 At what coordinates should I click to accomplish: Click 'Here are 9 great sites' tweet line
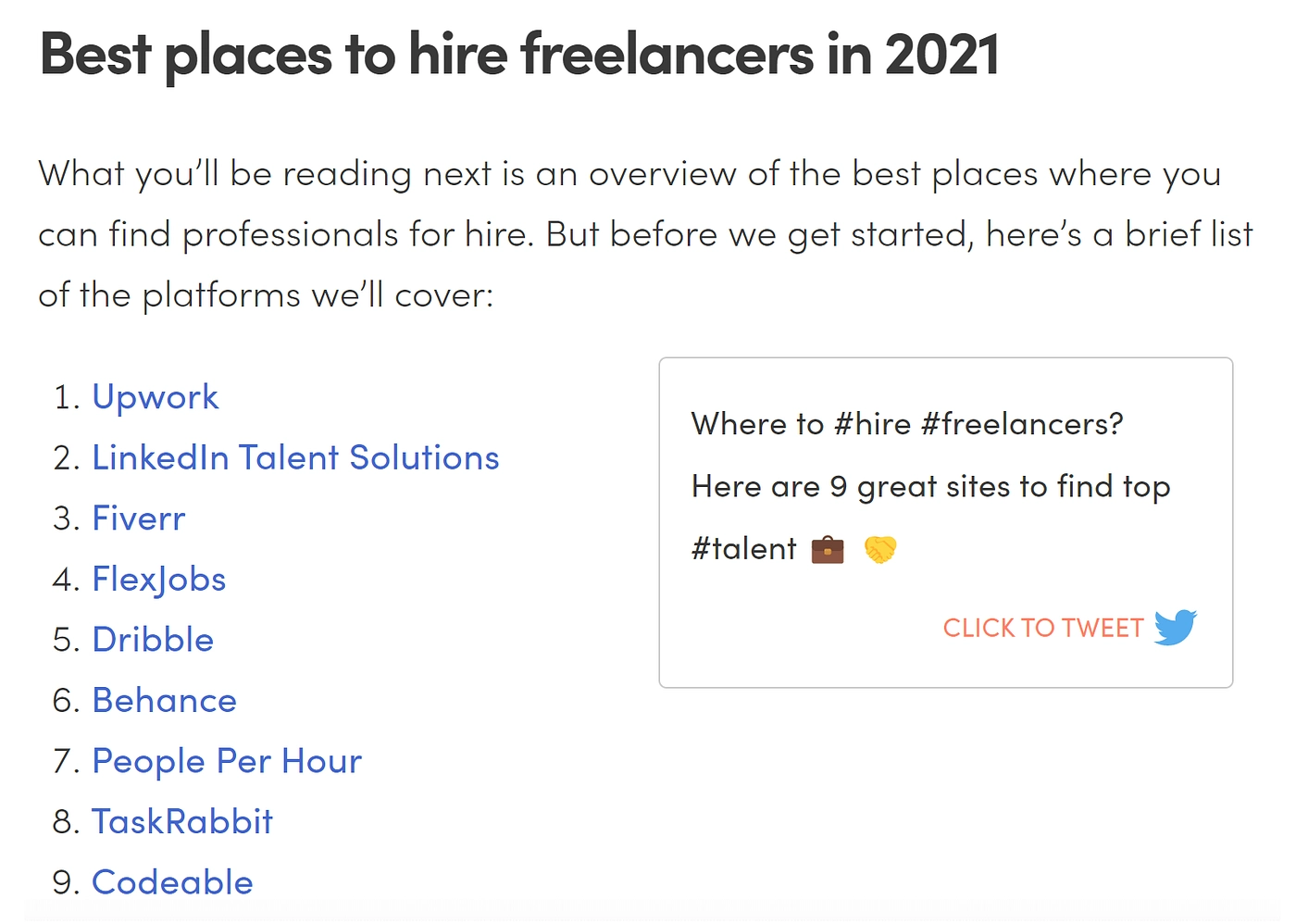[x=930, y=487]
